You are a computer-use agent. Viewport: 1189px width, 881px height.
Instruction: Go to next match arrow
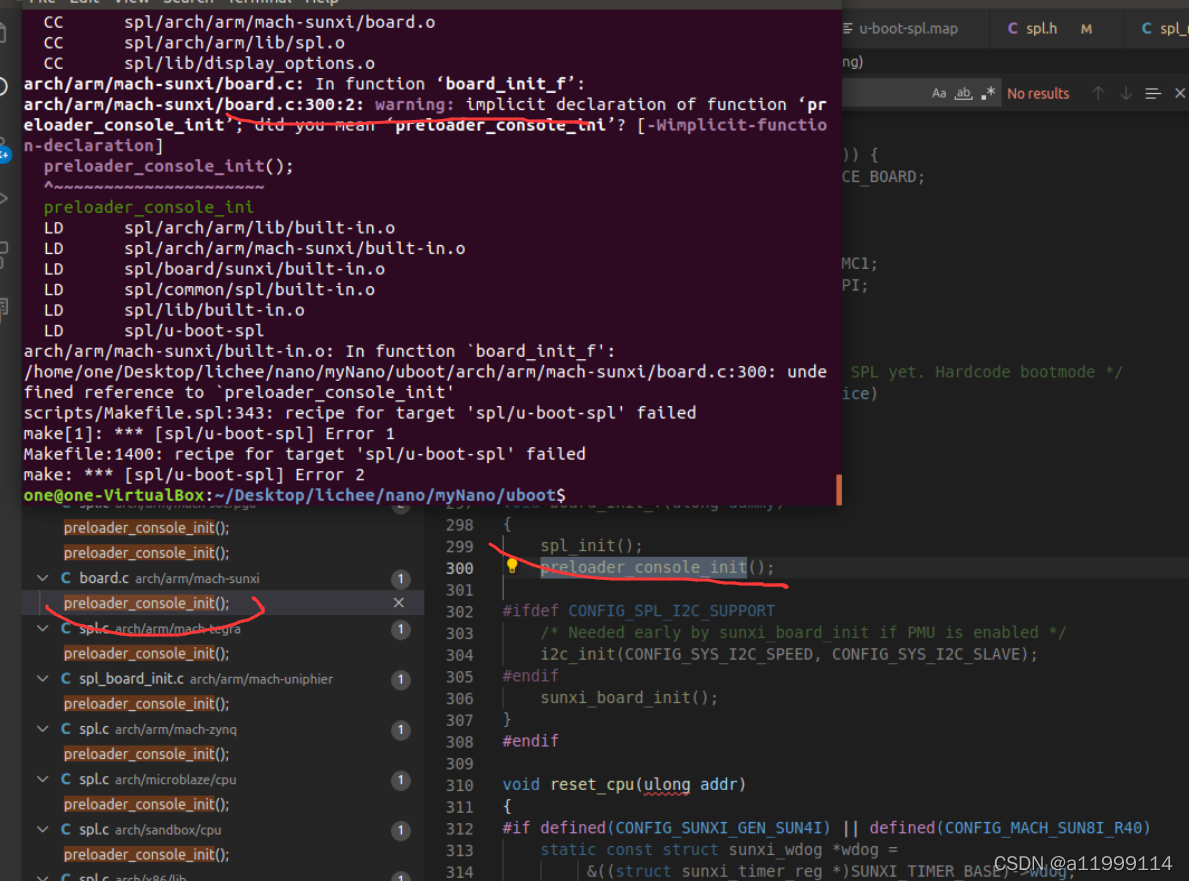(x=1126, y=93)
